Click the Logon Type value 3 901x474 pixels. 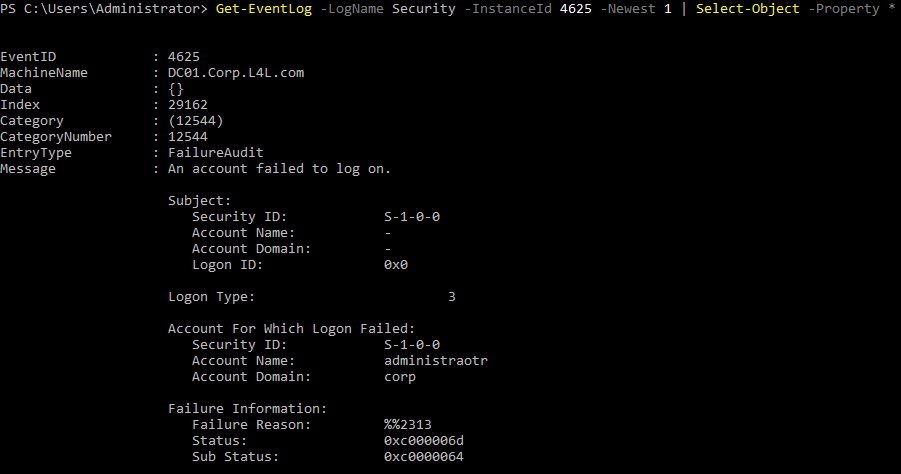tap(452, 297)
